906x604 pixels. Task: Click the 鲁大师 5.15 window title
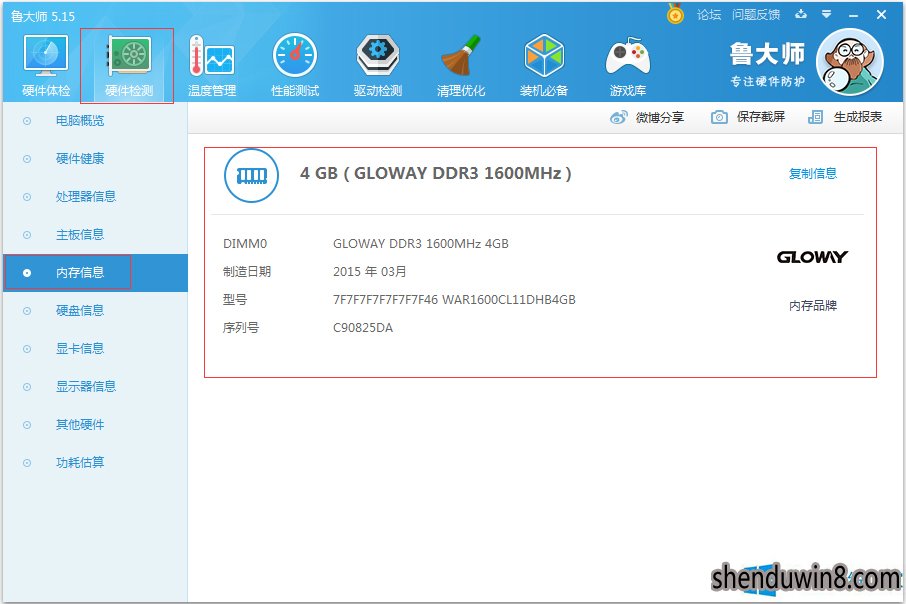tap(43, 16)
